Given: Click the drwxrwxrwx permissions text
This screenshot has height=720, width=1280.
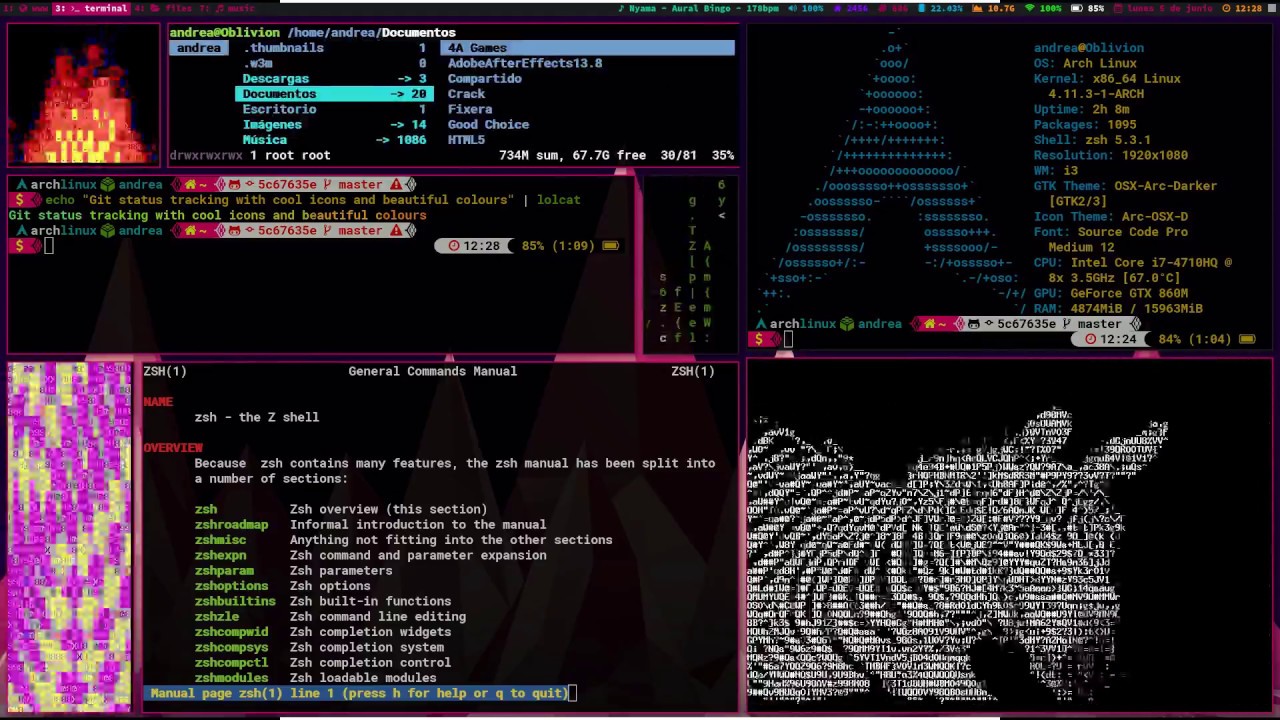Looking at the screenshot, I should pos(206,155).
